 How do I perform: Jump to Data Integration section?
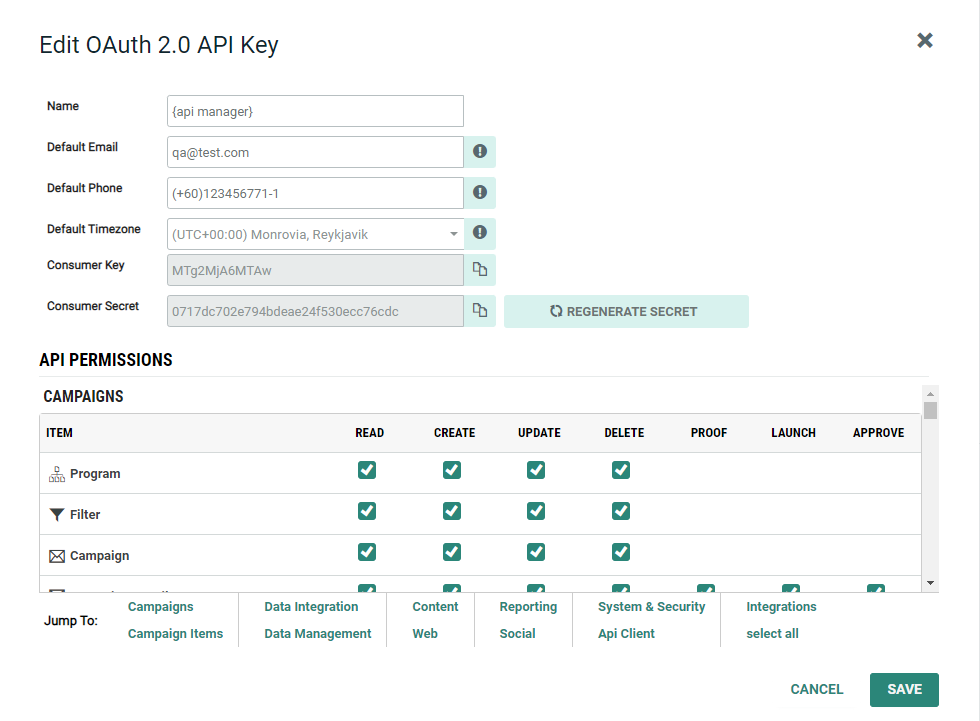point(311,607)
